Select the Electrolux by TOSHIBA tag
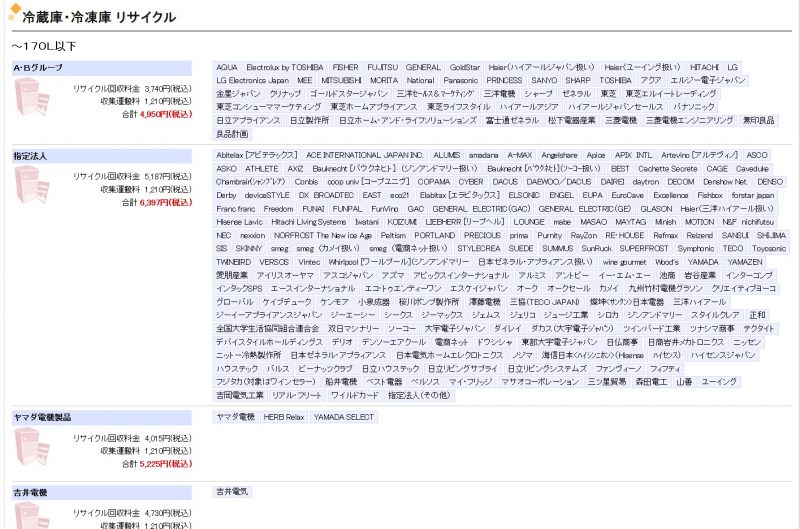Image resolution: width=800 pixels, height=529 pixels. click(284, 67)
